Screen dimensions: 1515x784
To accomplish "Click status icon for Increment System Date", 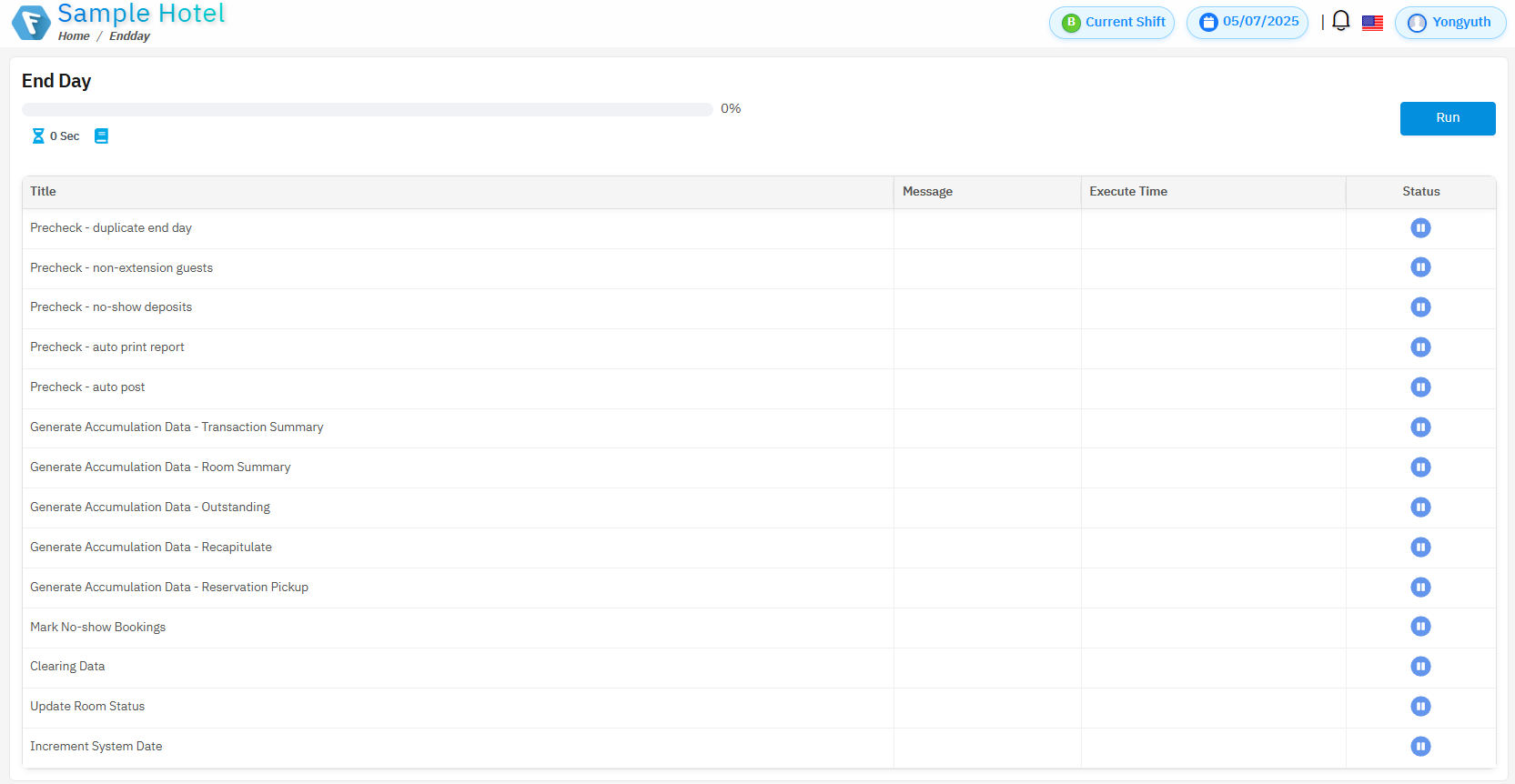I will point(1419,746).
